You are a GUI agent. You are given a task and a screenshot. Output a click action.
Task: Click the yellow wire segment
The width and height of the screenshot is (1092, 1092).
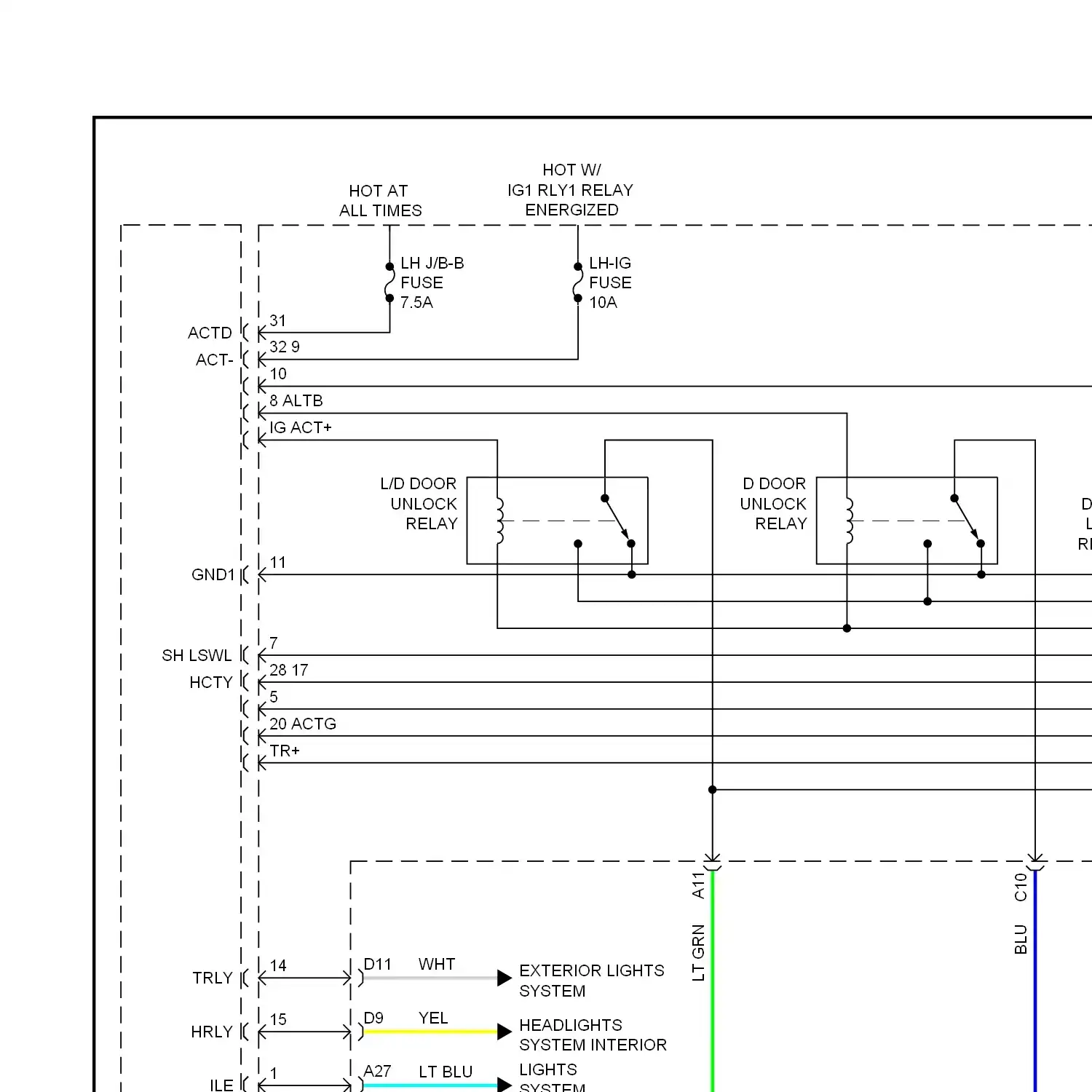430,1032
